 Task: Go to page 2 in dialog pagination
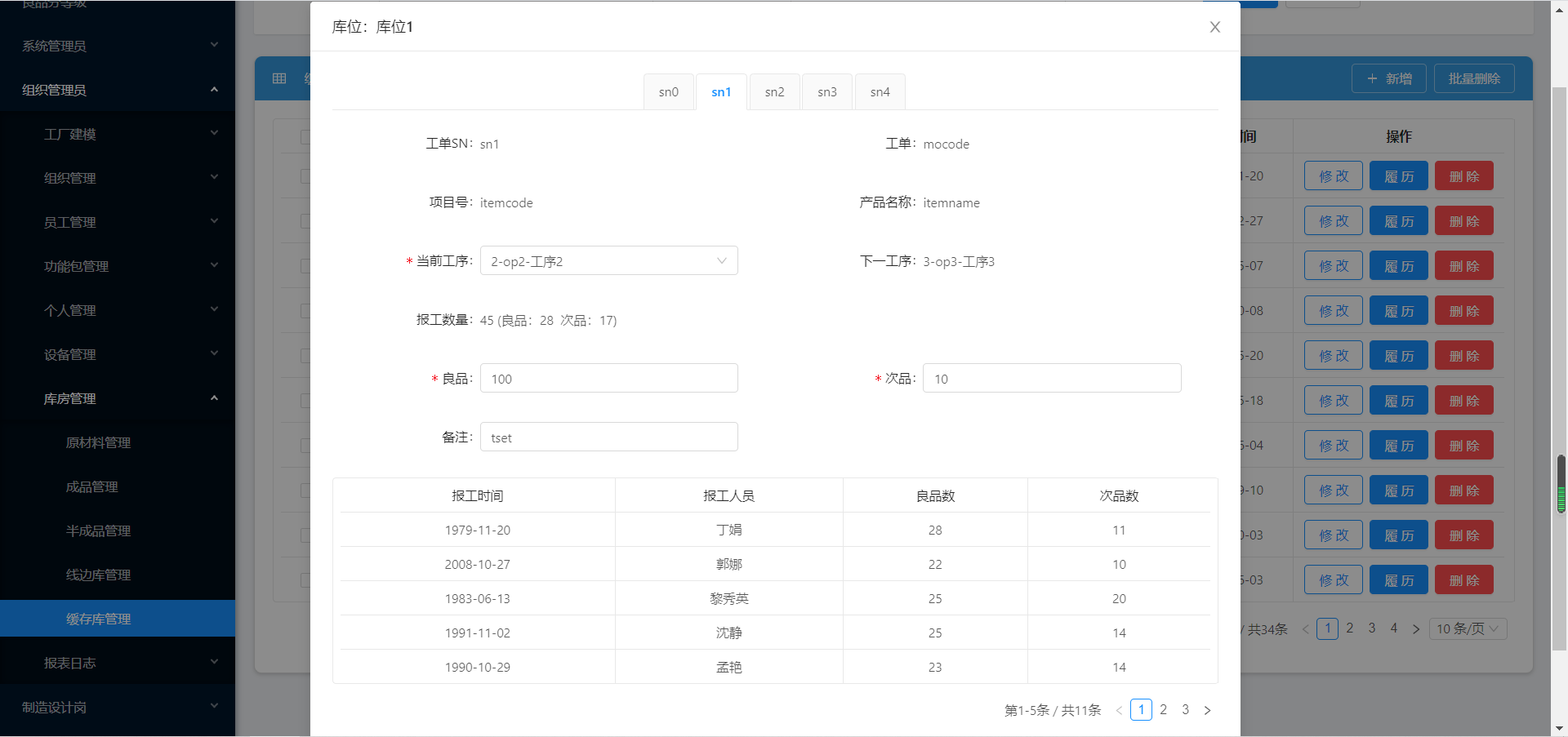(1164, 710)
